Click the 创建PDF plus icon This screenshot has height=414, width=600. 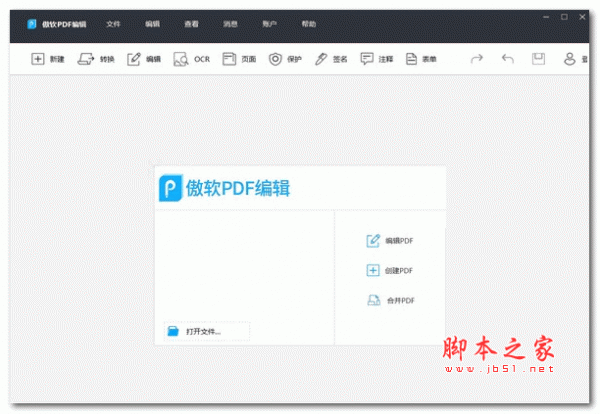tap(373, 270)
